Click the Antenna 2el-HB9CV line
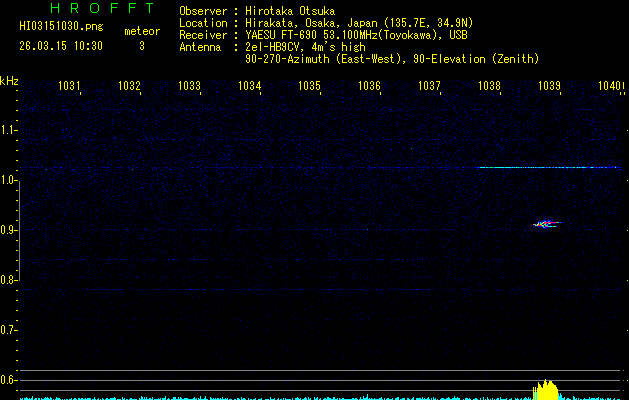The width and height of the screenshot is (629, 400). click(272, 47)
